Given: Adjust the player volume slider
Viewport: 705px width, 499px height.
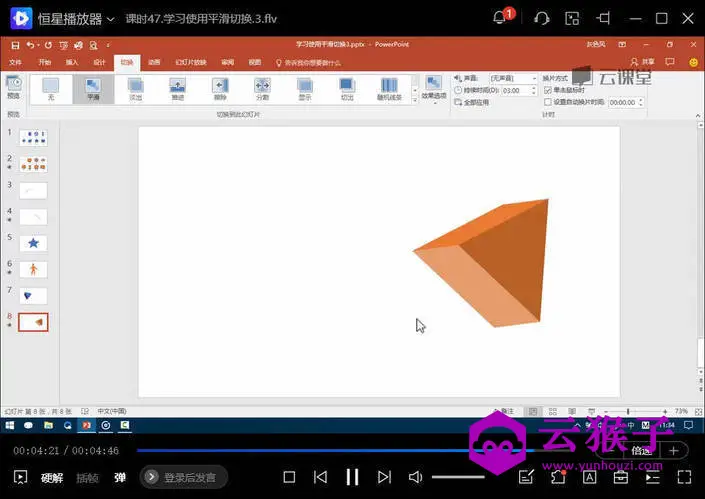Looking at the screenshot, I should coord(458,477).
